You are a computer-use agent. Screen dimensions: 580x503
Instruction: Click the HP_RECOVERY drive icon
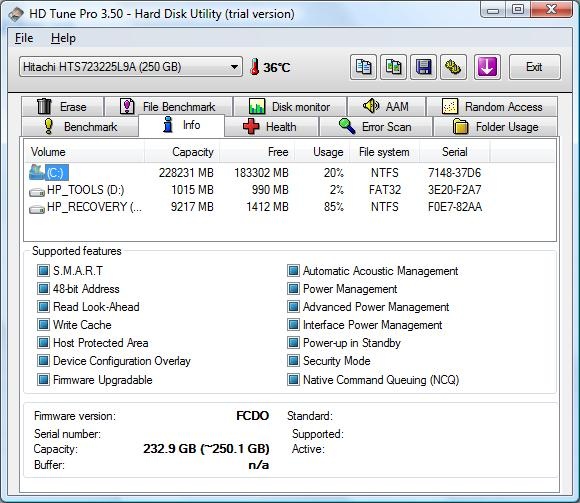[37, 209]
